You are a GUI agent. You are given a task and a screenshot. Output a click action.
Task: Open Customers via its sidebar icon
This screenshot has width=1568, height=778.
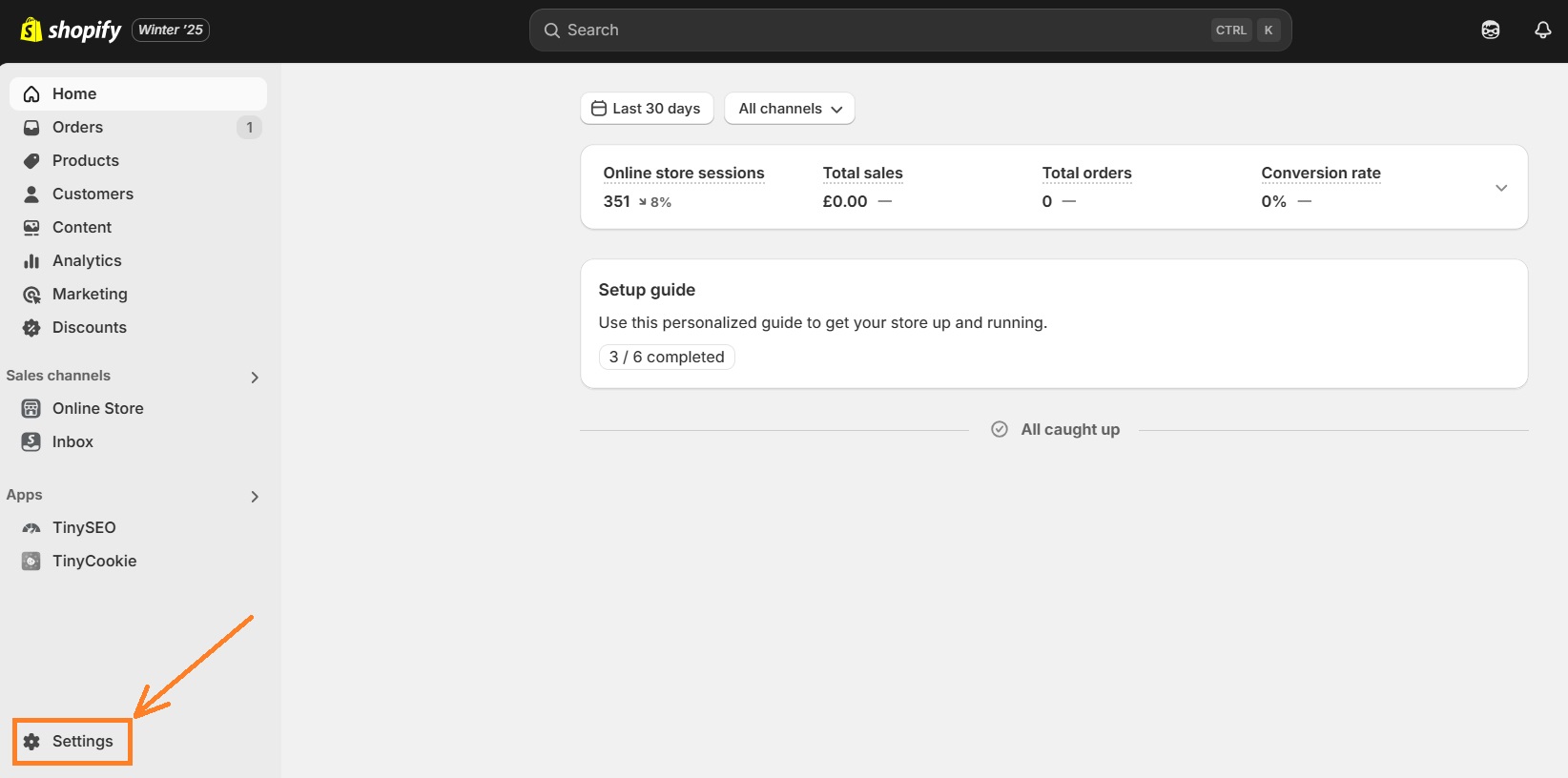(31, 194)
